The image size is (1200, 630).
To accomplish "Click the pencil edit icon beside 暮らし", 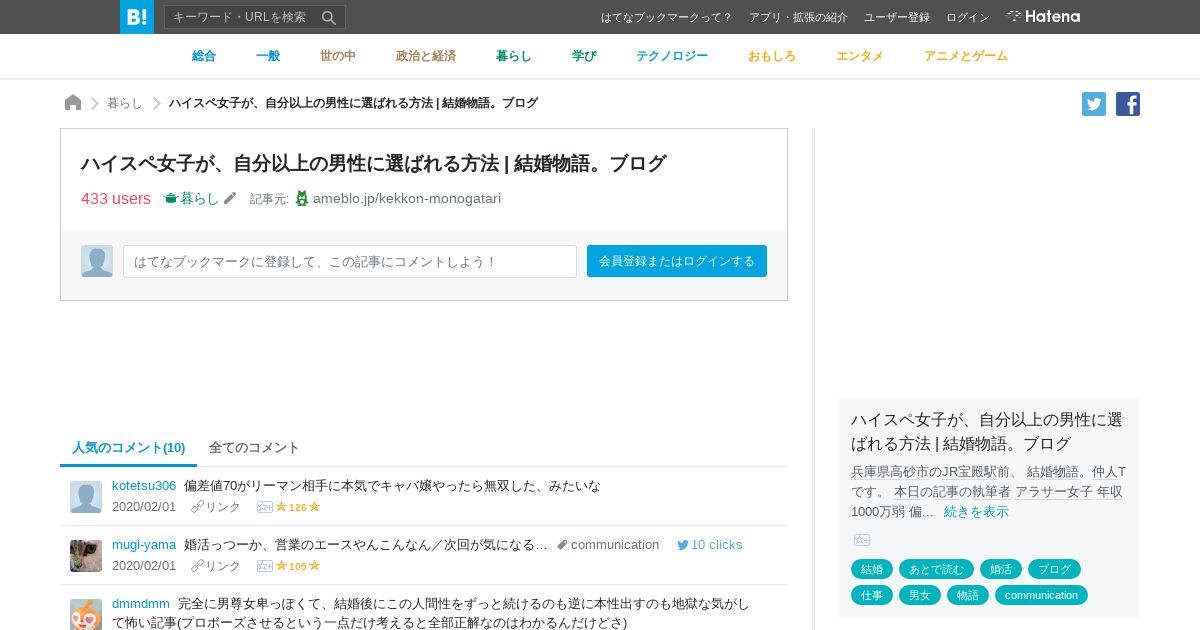I will (230, 198).
